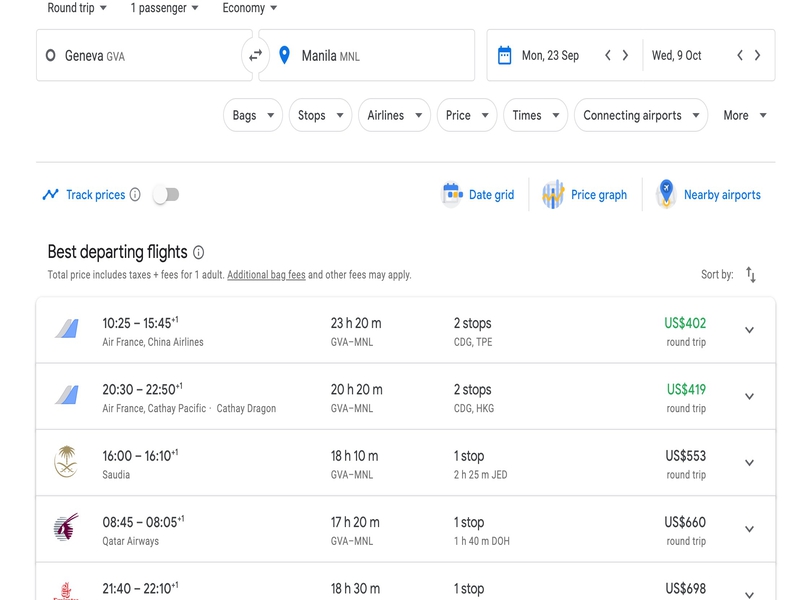Click the 2 h 25 m JED layover
This screenshot has height=600, width=800.
(x=481, y=474)
